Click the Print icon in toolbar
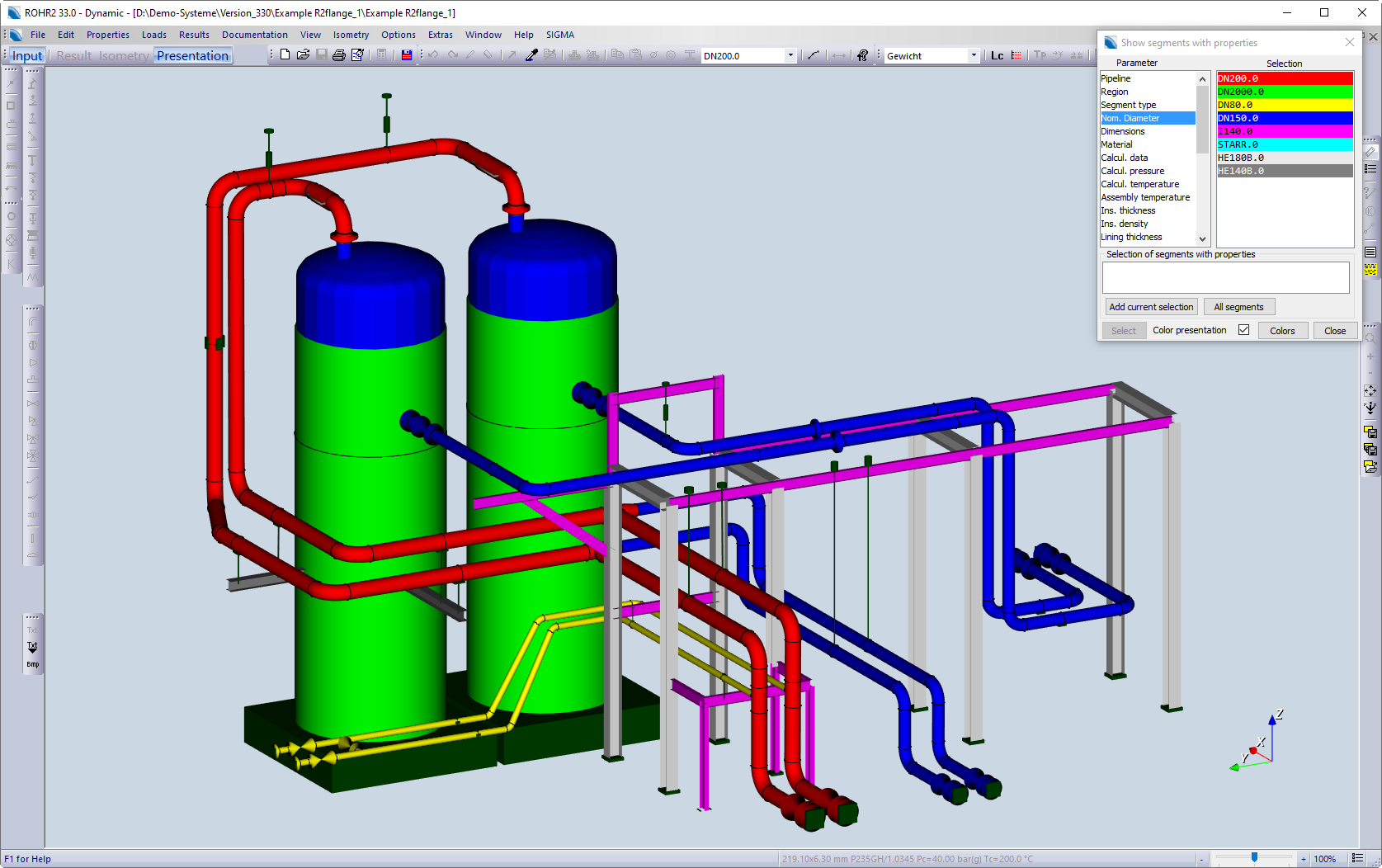 click(339, 55)
